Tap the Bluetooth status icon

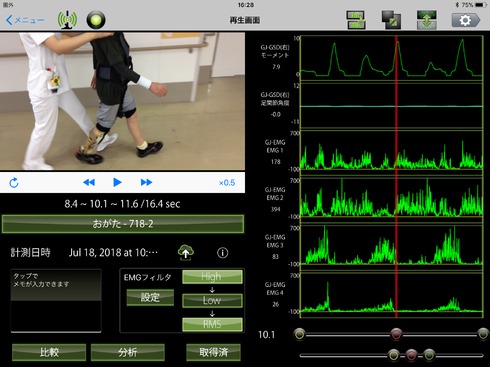457,5
